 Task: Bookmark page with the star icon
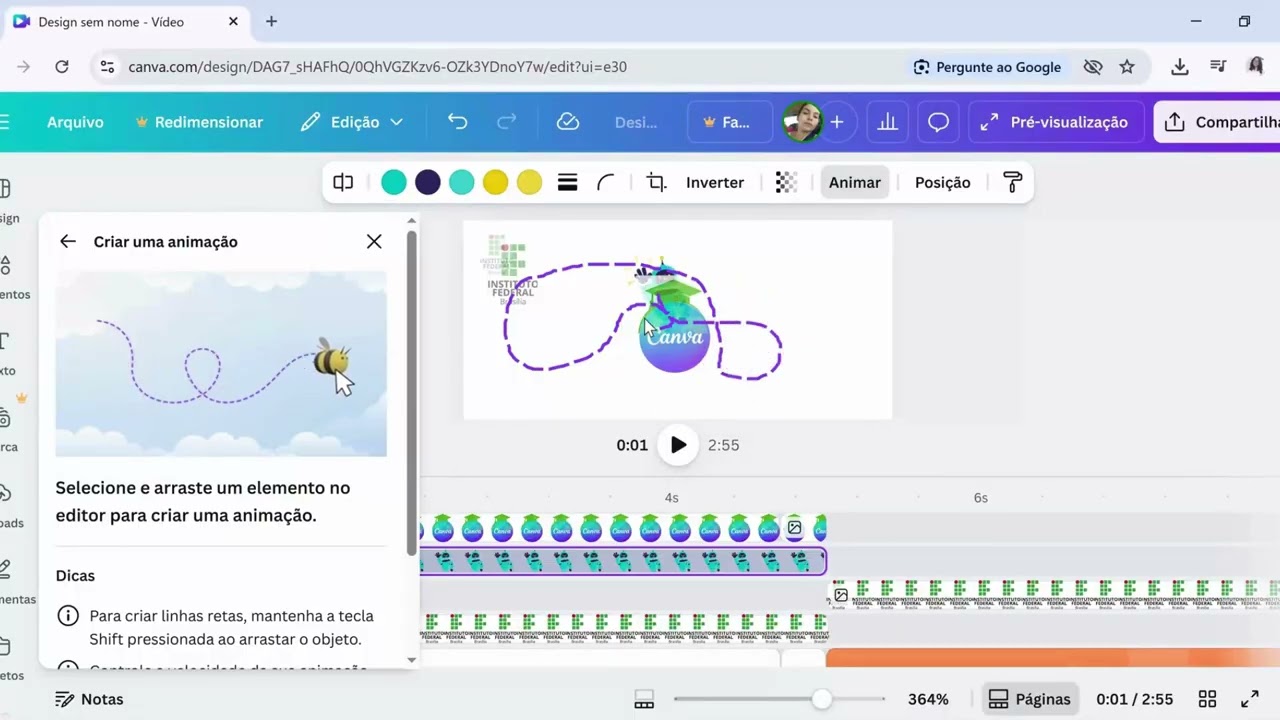pos(1127,67)
